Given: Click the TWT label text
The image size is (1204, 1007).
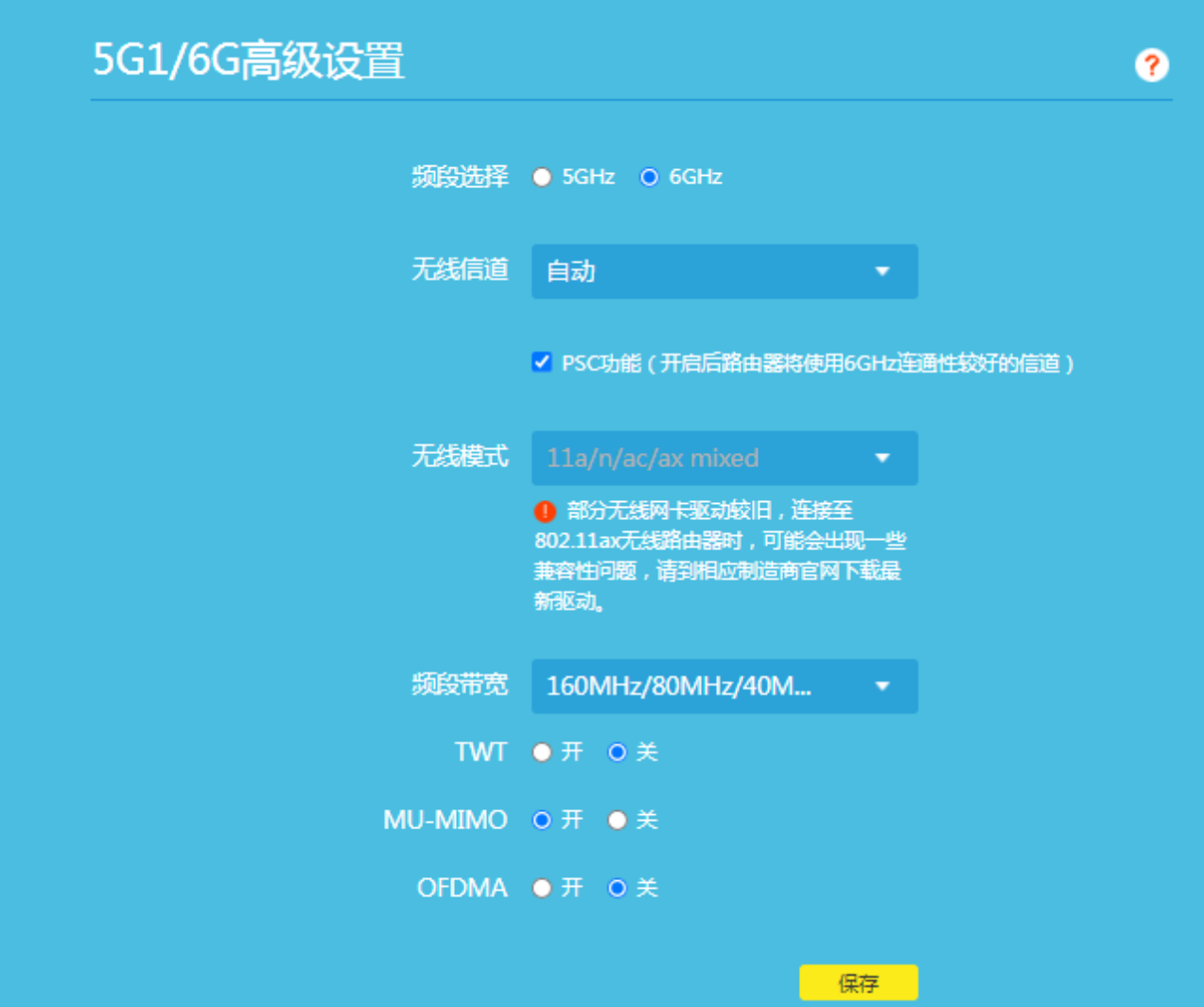Looking at the screenshot, I should pyautogui.click(x=480, y=753).
